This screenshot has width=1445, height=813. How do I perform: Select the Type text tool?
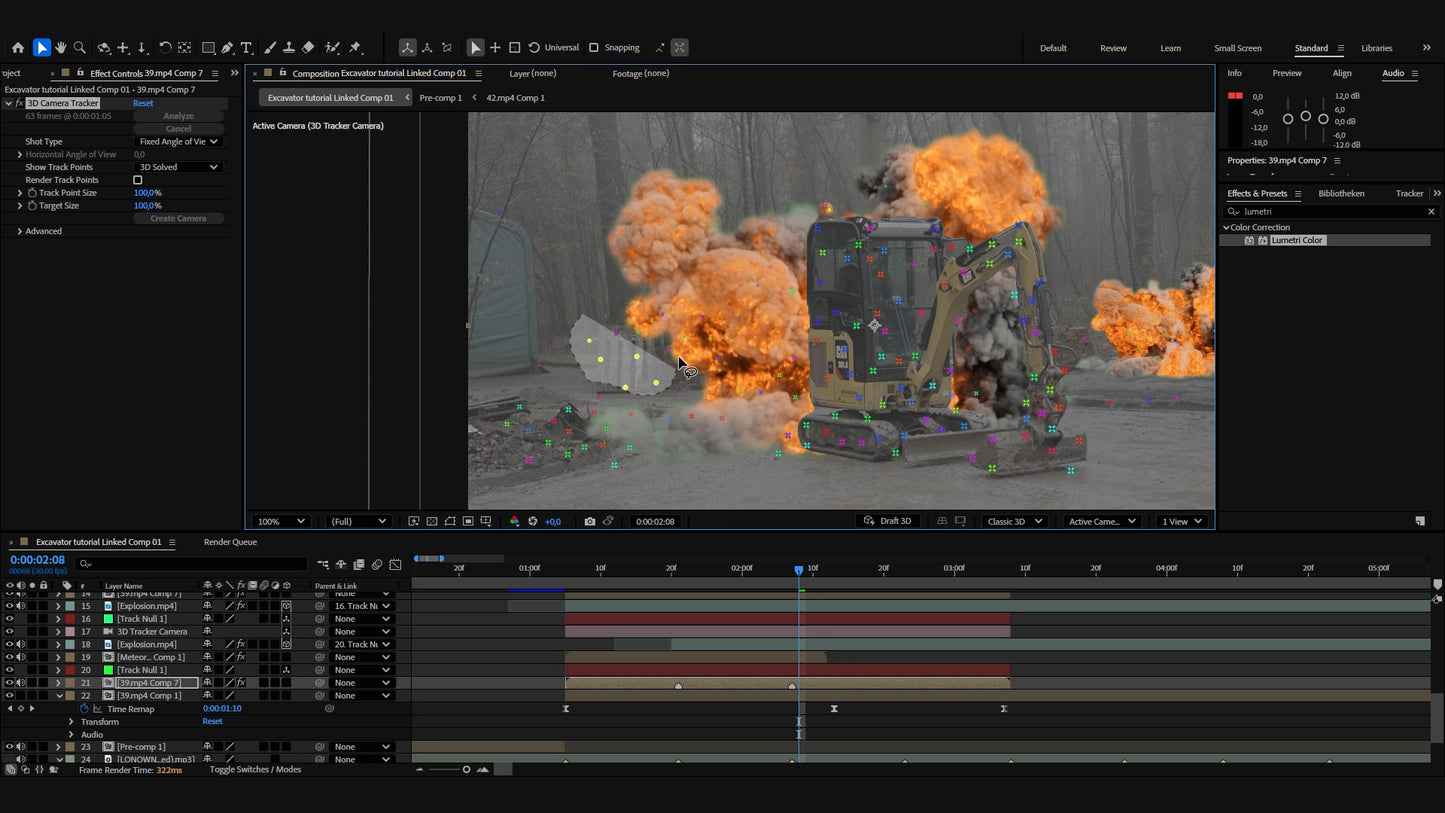pos(246,48)
